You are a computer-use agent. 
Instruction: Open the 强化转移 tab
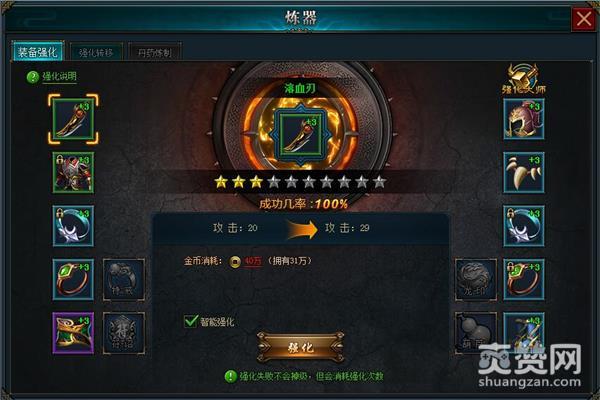pos(96,52)
